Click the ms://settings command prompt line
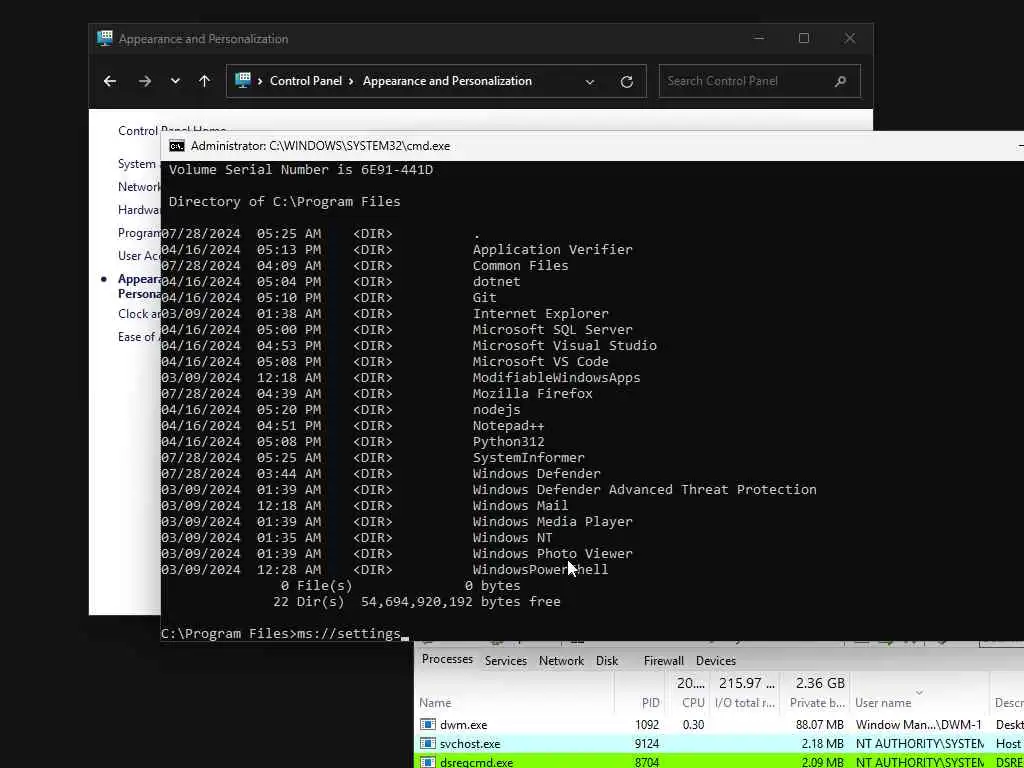Viewport: 1024px width, 768px height. click(285, 633)
